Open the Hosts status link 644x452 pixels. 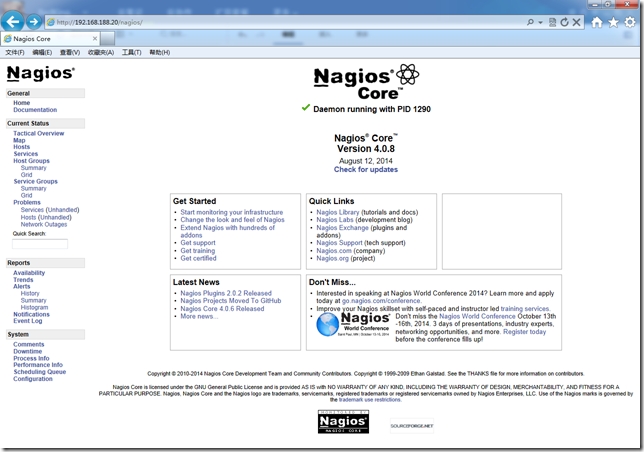coord(21,147)
